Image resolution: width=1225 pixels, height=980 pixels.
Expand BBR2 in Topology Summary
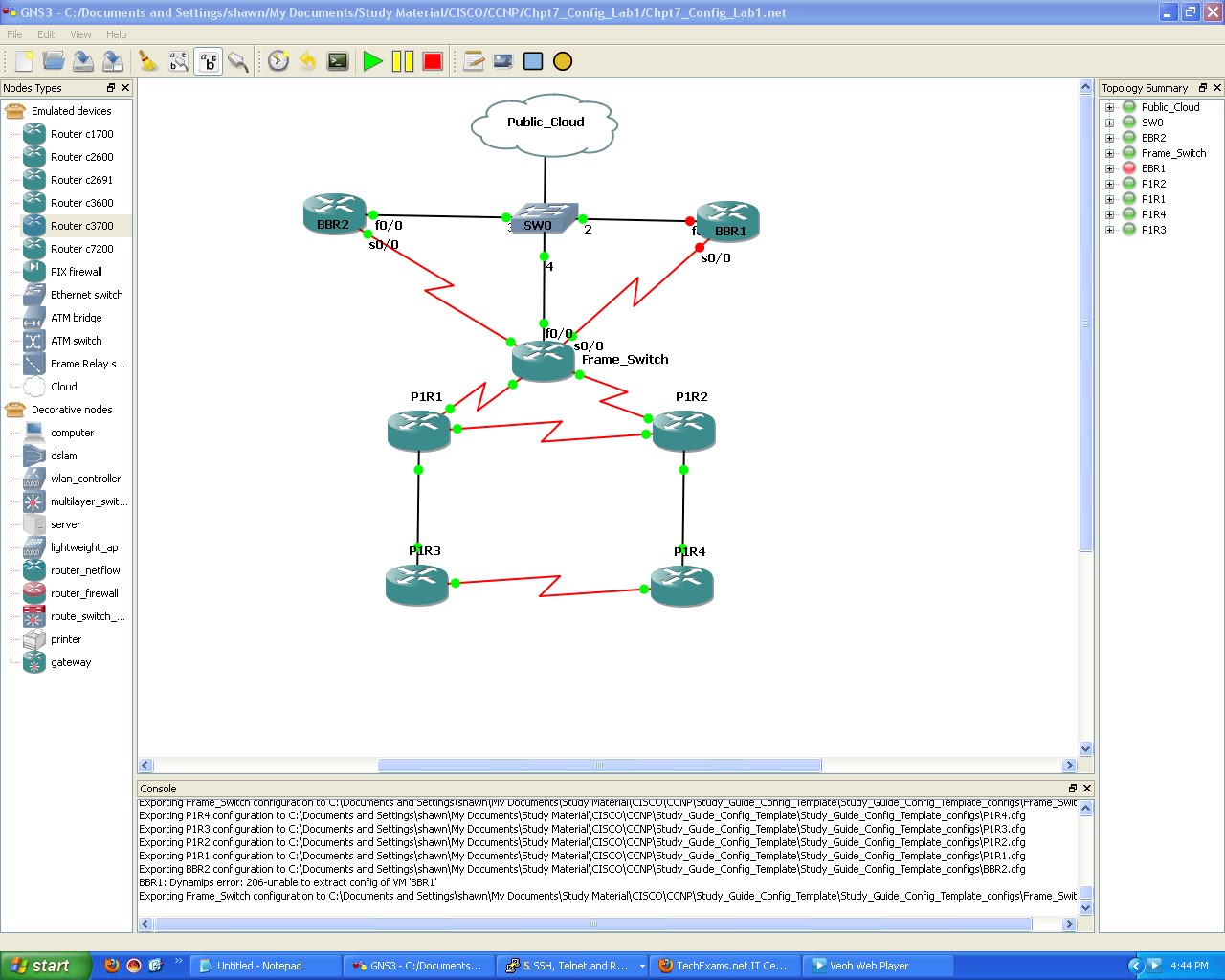click(1109, 138)
